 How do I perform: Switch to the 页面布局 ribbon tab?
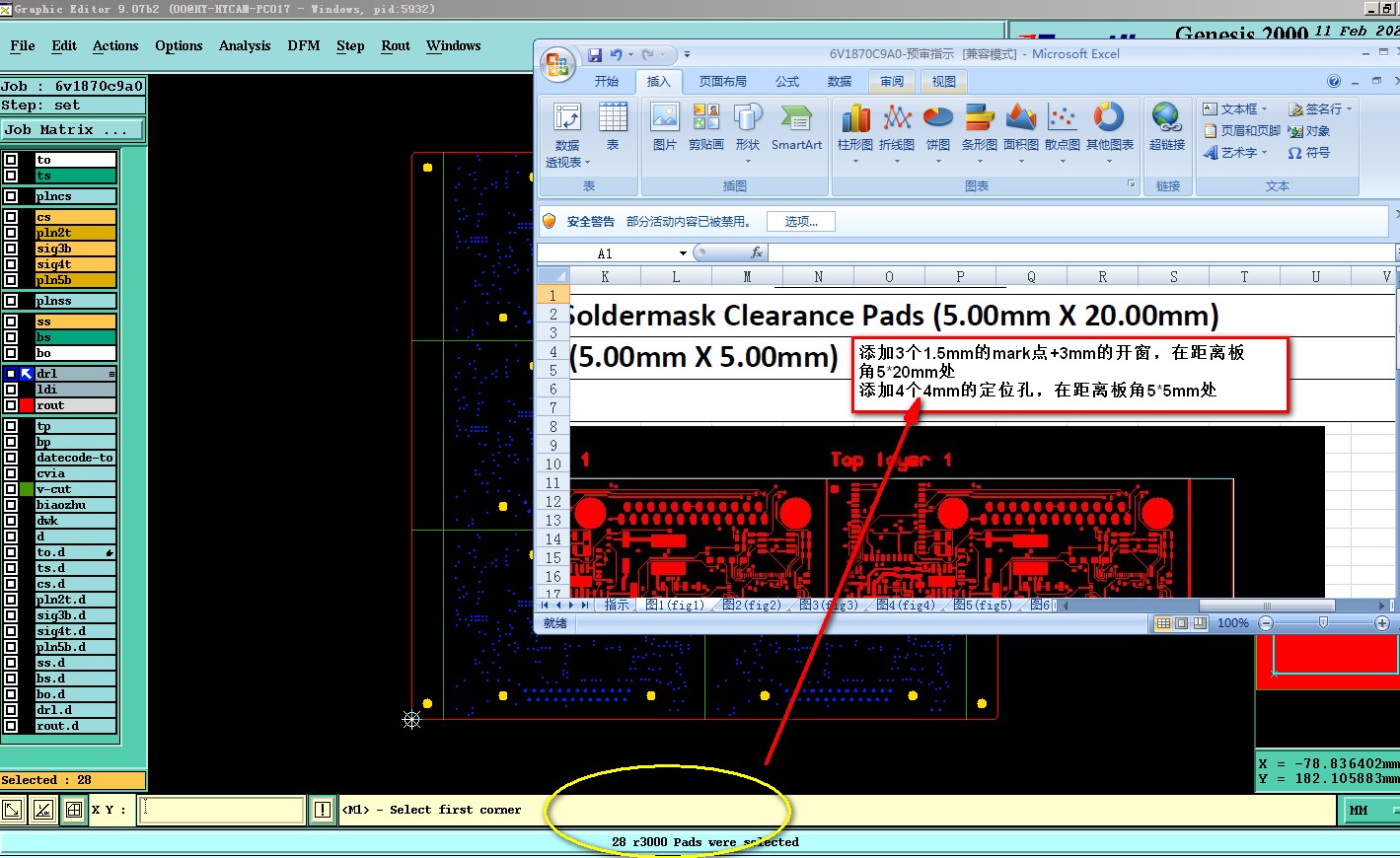click(x=722, y=82)
